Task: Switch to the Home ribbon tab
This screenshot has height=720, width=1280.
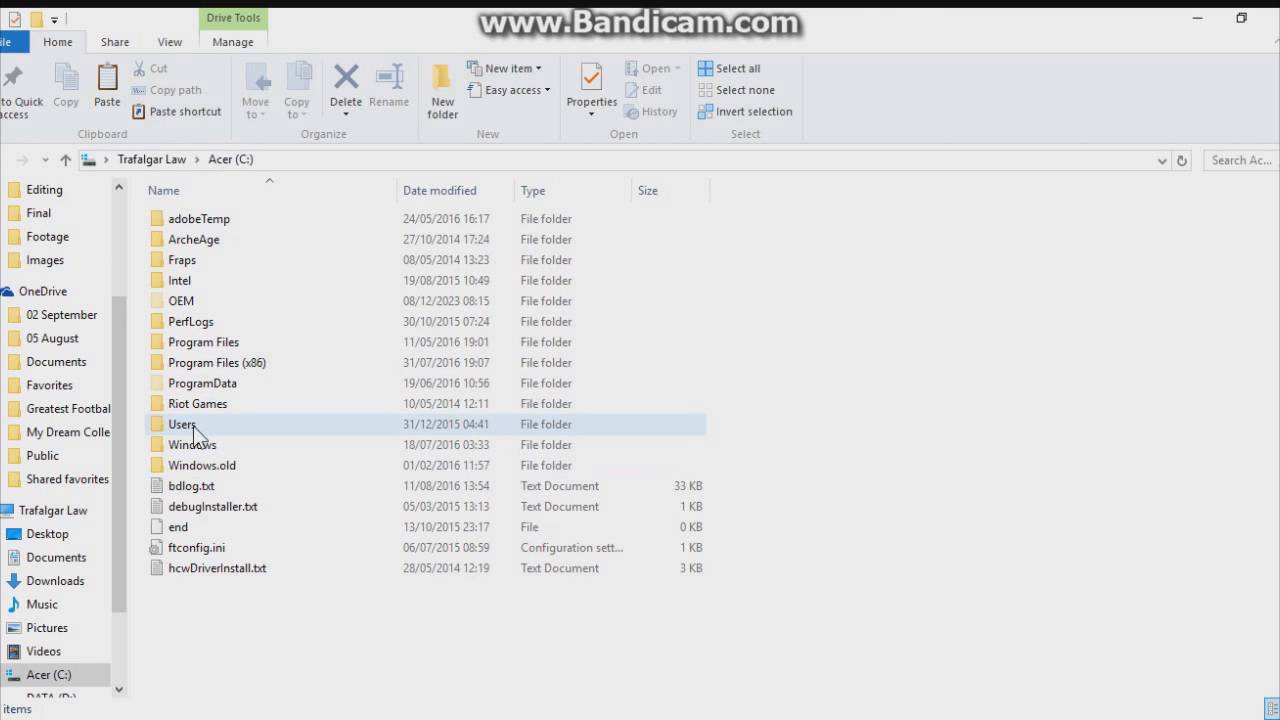Action: click(x=57, y=42)
